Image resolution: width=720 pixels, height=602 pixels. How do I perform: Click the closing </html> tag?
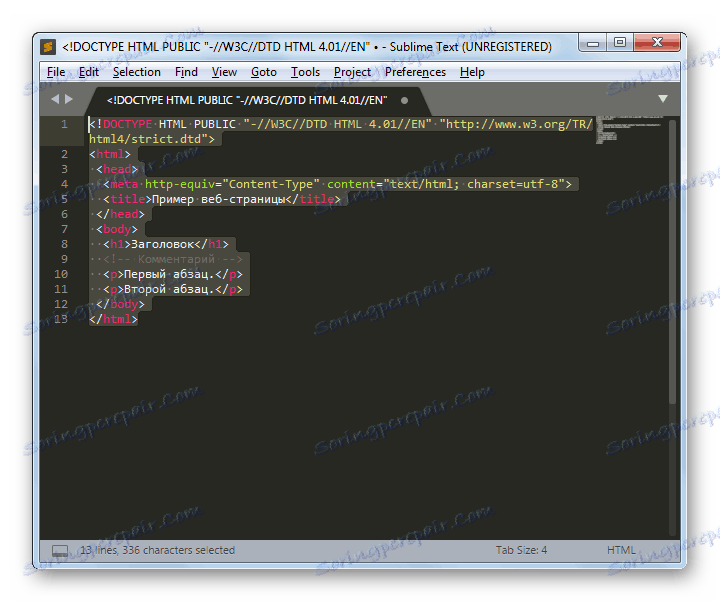[x=113, y=319]
